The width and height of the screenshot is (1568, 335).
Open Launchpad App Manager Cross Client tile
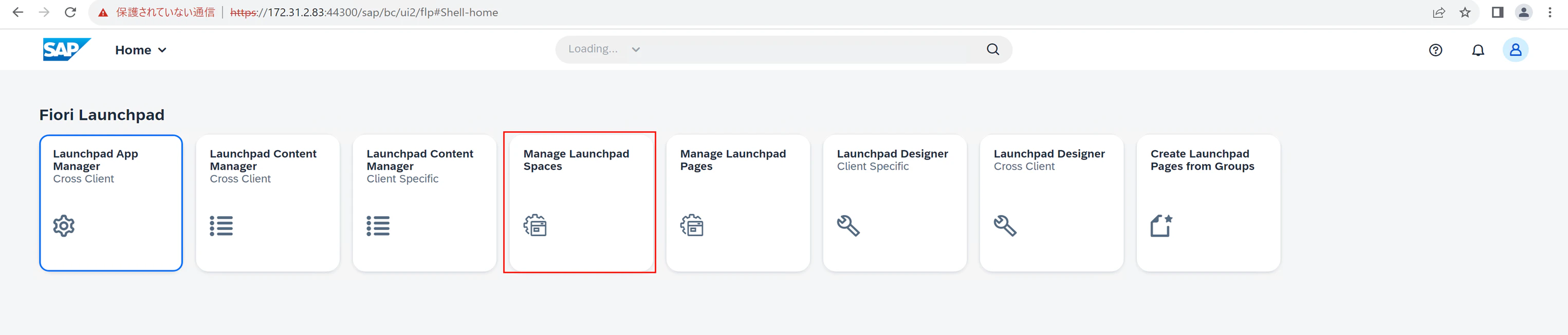click(111, 203)
